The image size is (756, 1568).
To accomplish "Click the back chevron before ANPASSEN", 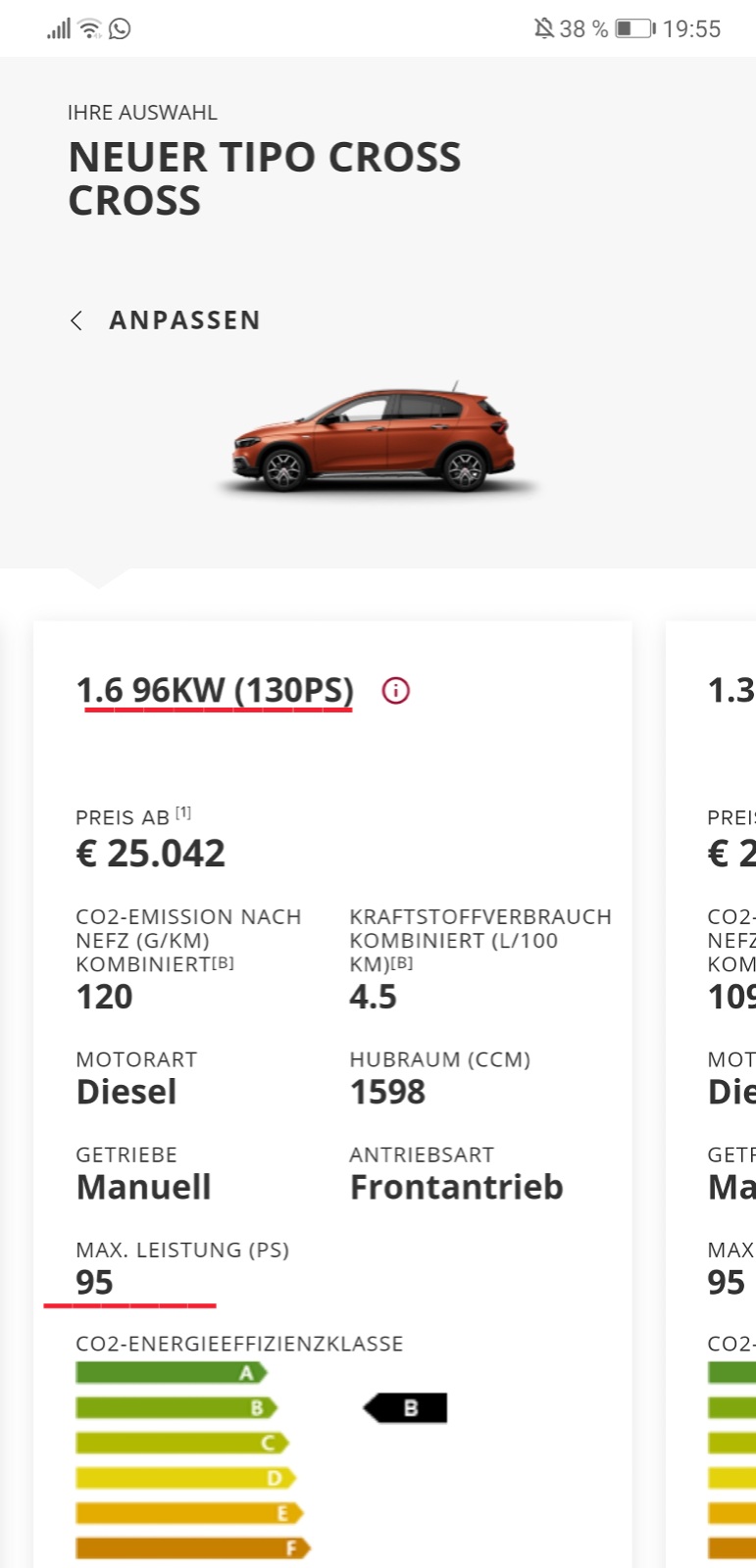I will pos(76,320).
